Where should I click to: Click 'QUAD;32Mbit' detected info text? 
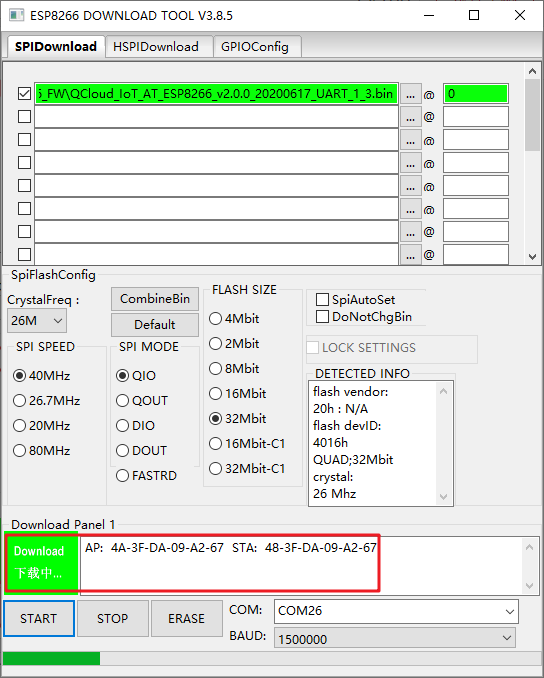tap(353, 460)
